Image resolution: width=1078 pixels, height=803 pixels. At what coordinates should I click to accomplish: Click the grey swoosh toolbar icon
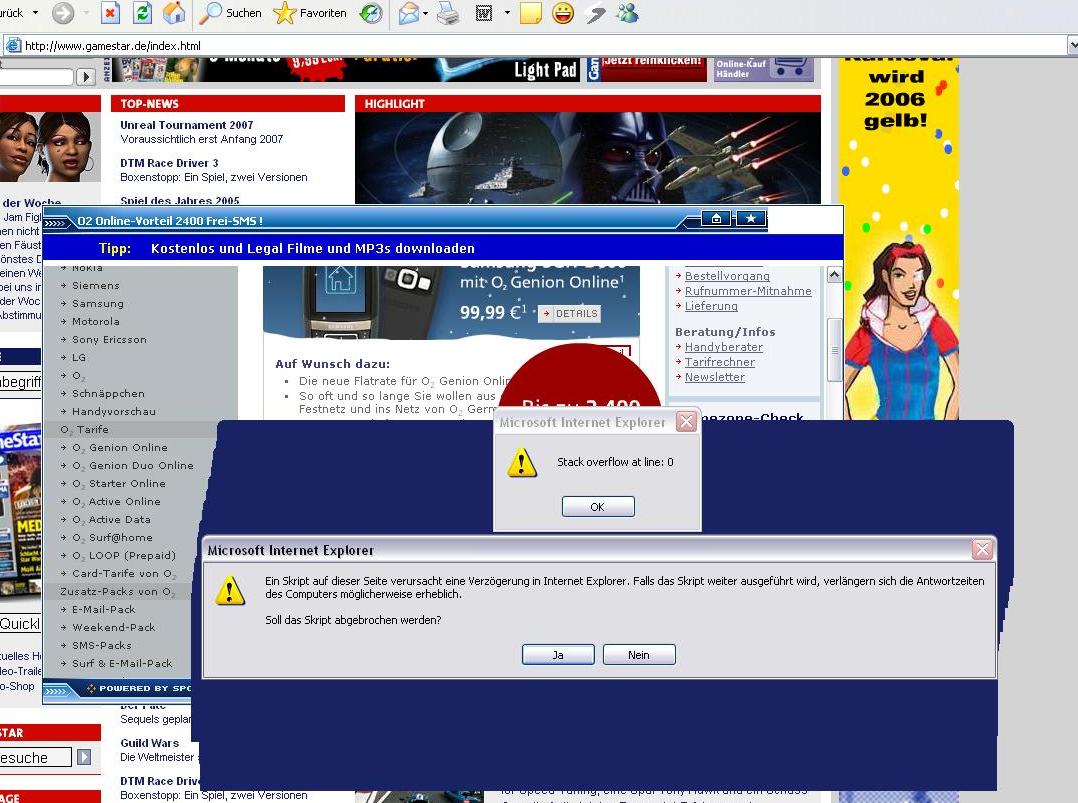[x=595, y=13]
